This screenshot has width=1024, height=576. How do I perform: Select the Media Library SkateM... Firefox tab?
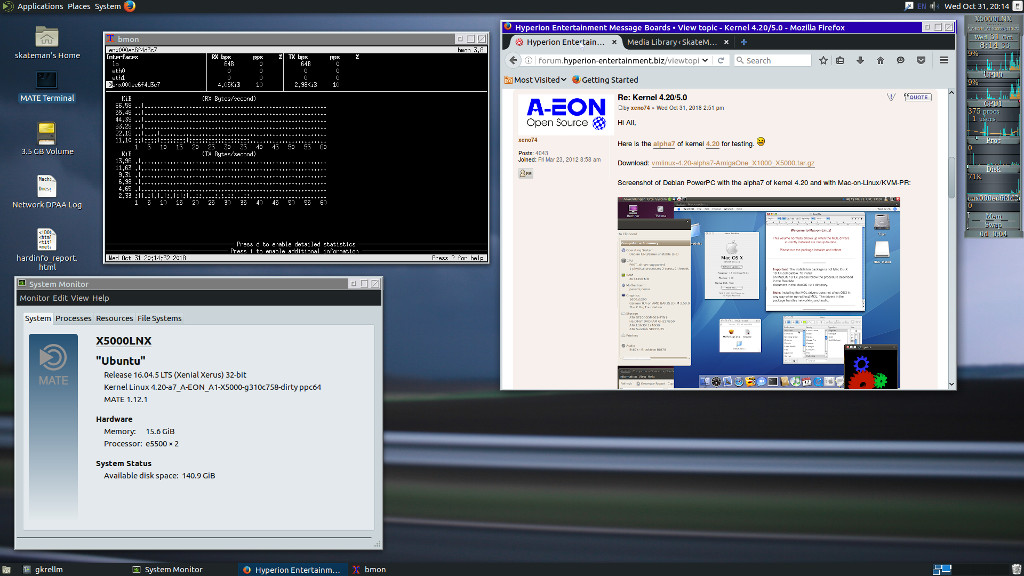coord(673,42)
